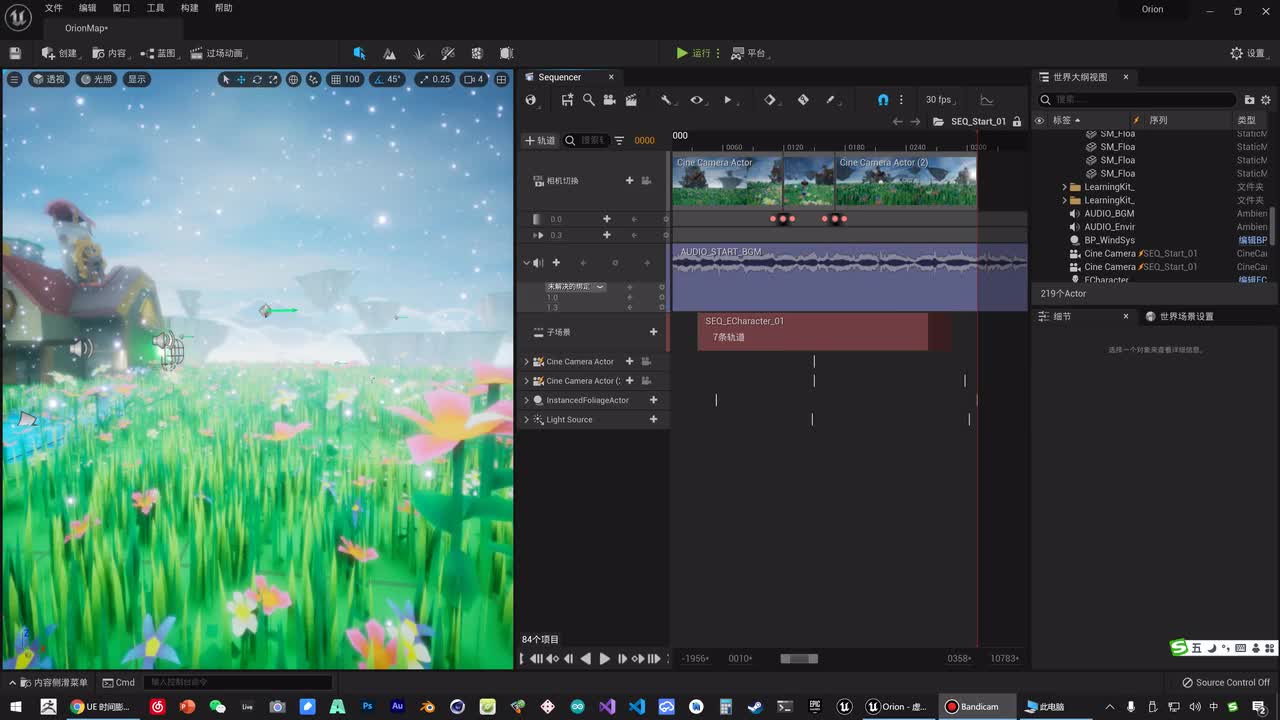
Task: Click the Render Movie clapperboard icon in Sequencer
Action: [631, 100]
